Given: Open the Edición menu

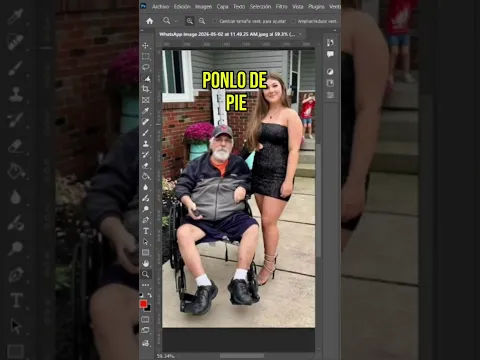Looking at the screenshot, I should [x=182, y=7].
